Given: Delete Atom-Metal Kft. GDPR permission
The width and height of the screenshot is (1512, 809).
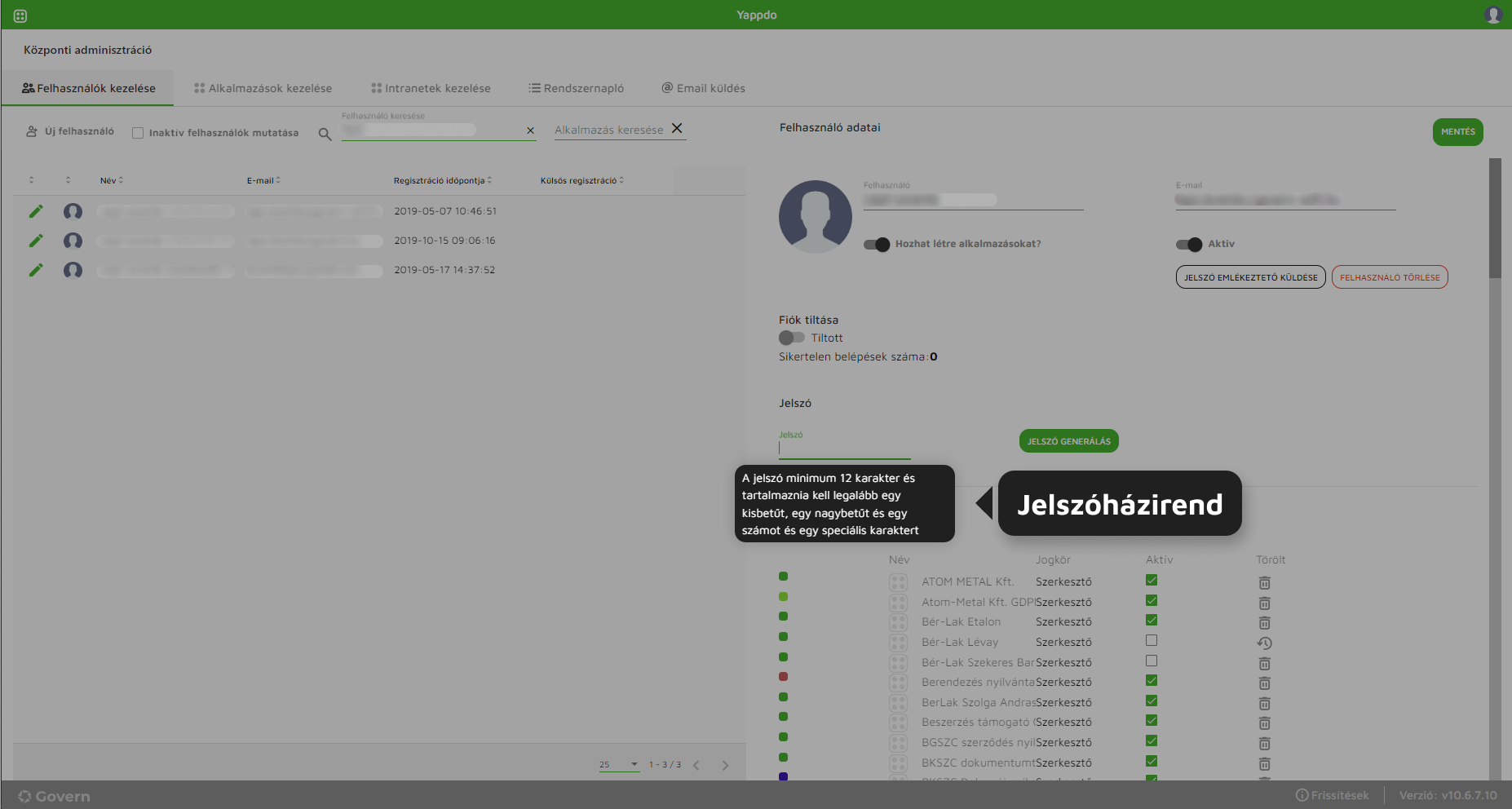Looking at the screenshot, I should pos(1264,603).
